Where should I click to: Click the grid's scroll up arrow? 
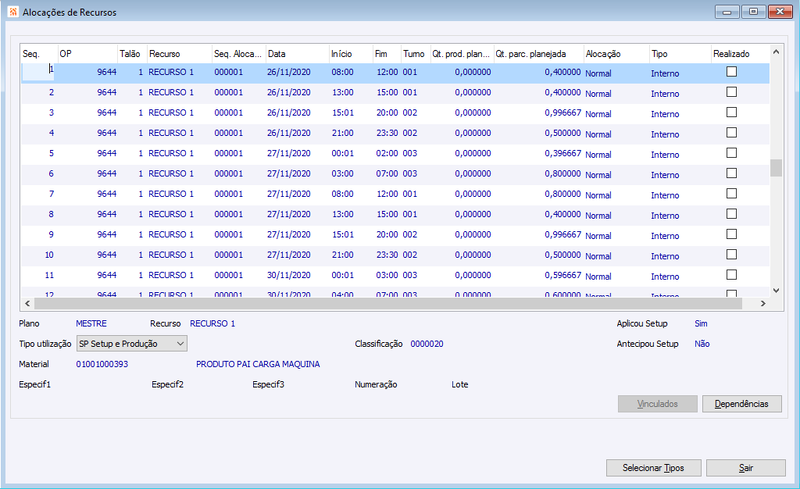coord(776,52)
